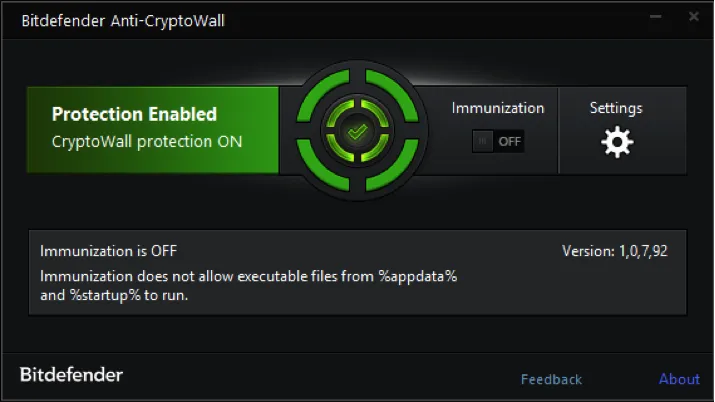Open Settings via the gear icon

(x=617, y=143)
